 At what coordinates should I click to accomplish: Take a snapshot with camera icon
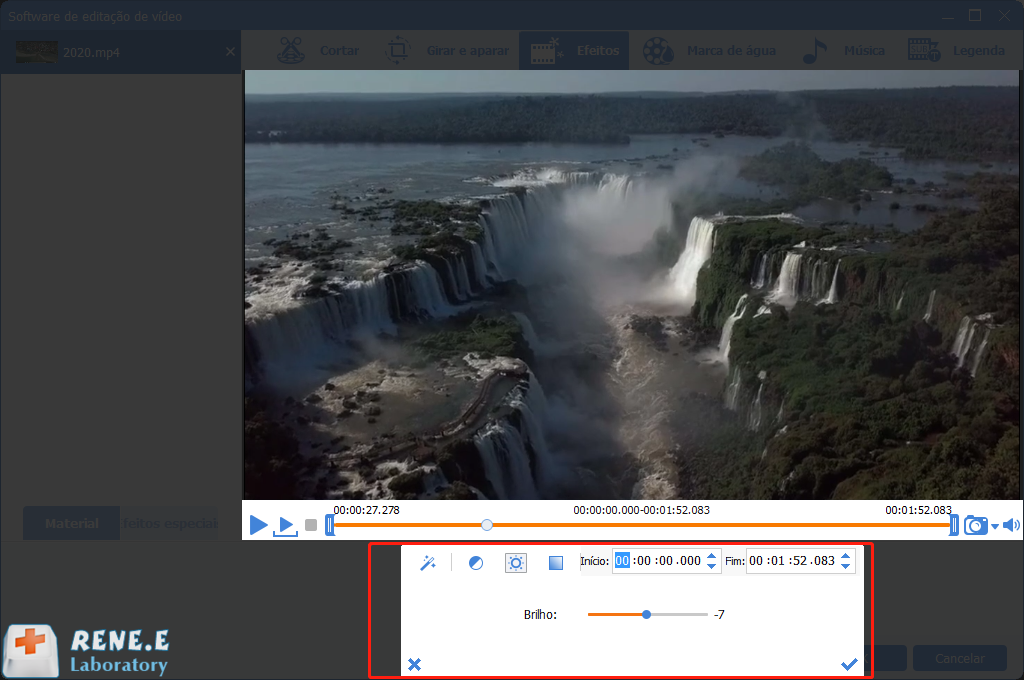point(976,525)
